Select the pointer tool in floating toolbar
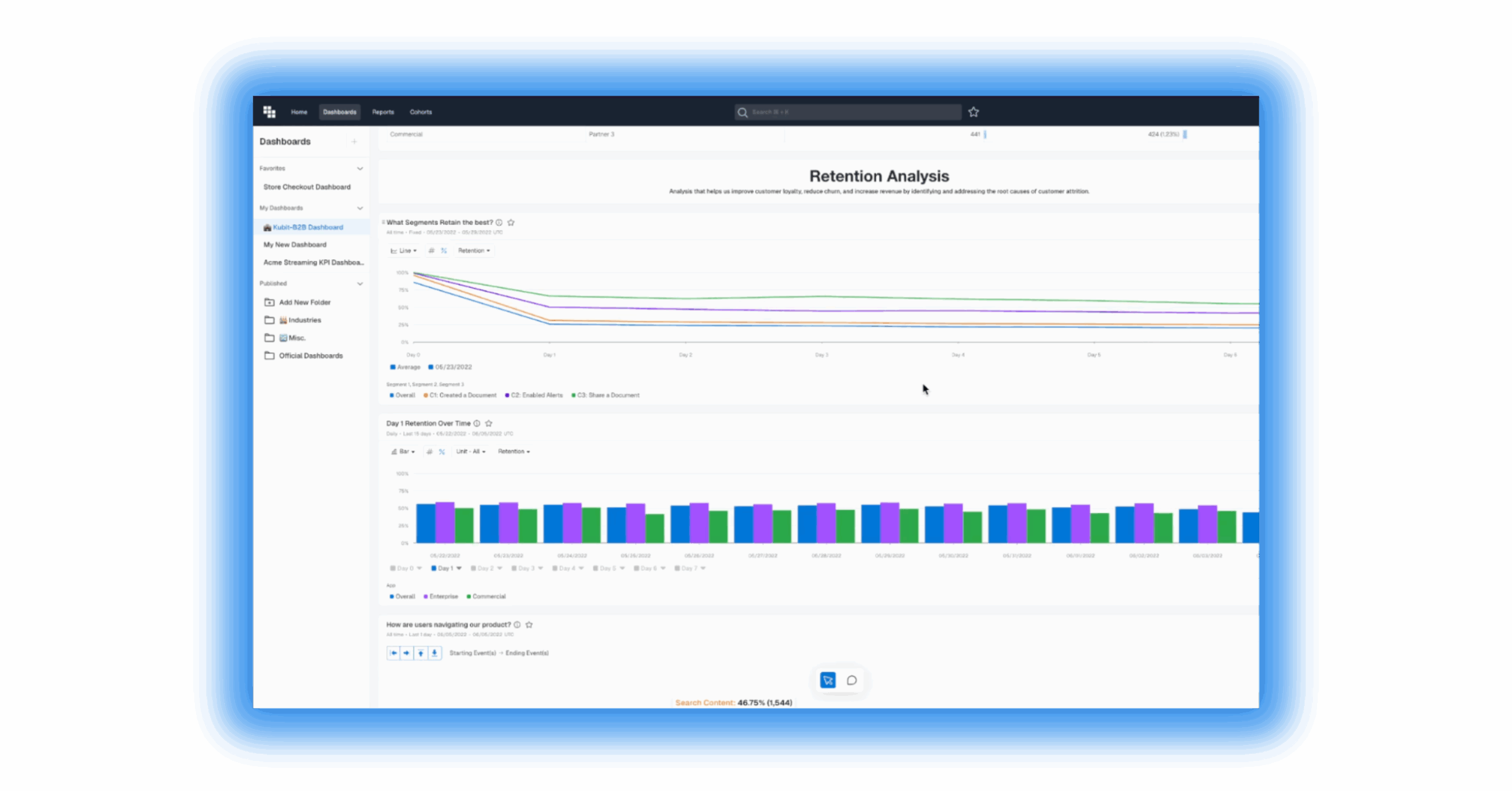 point(828,680)
